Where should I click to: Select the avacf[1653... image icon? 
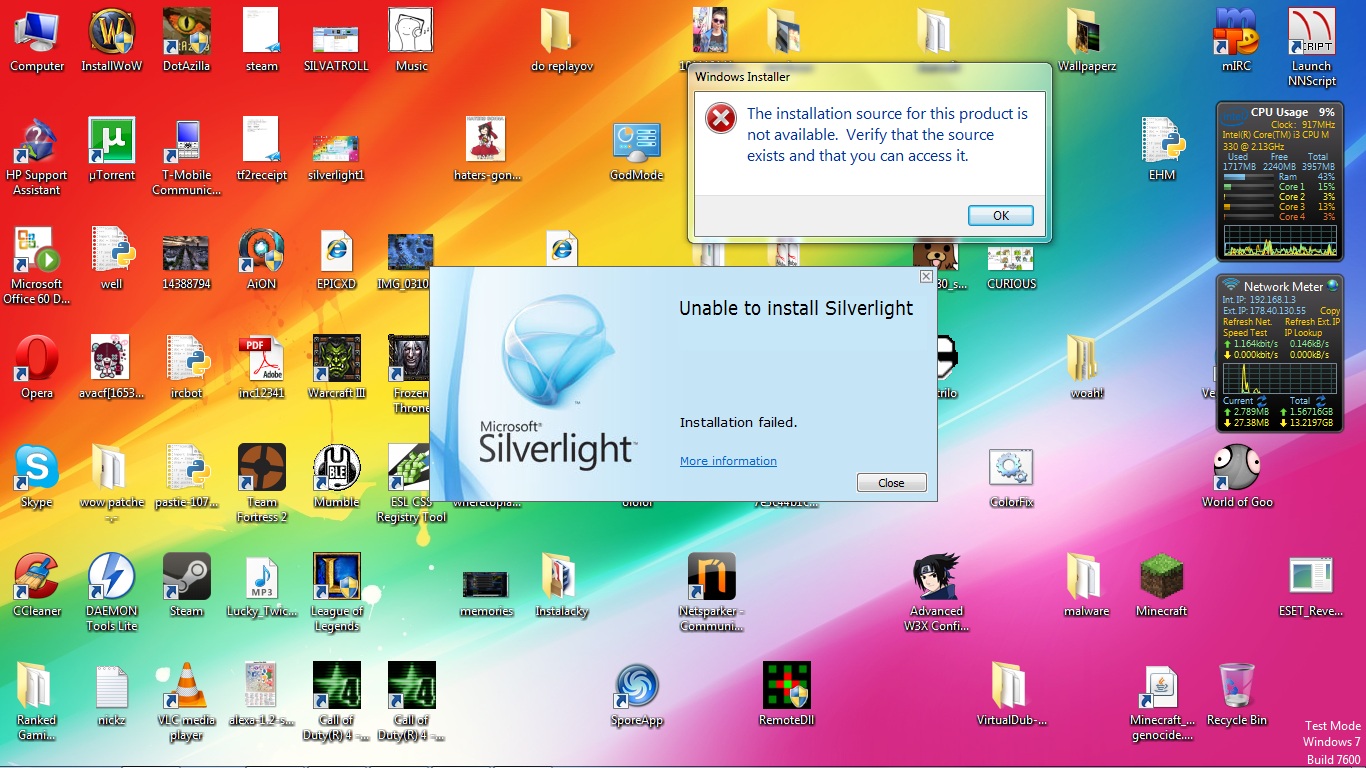[112, 367]
